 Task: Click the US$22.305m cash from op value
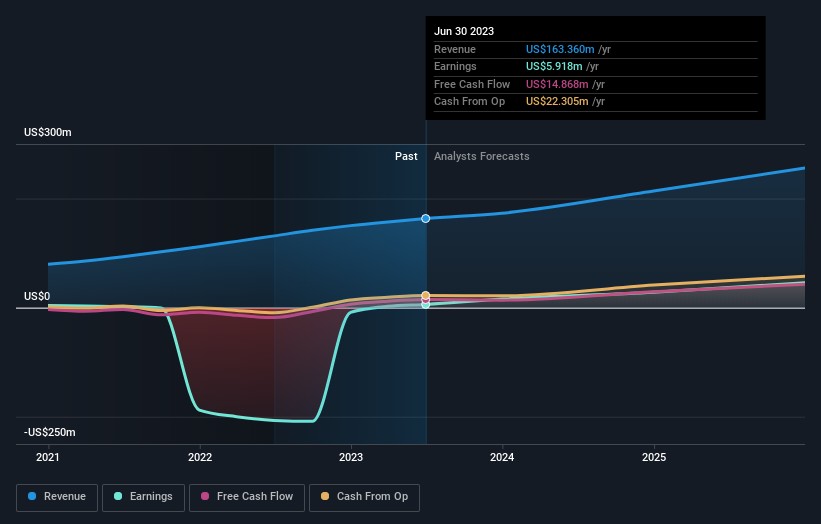(557, 102)
